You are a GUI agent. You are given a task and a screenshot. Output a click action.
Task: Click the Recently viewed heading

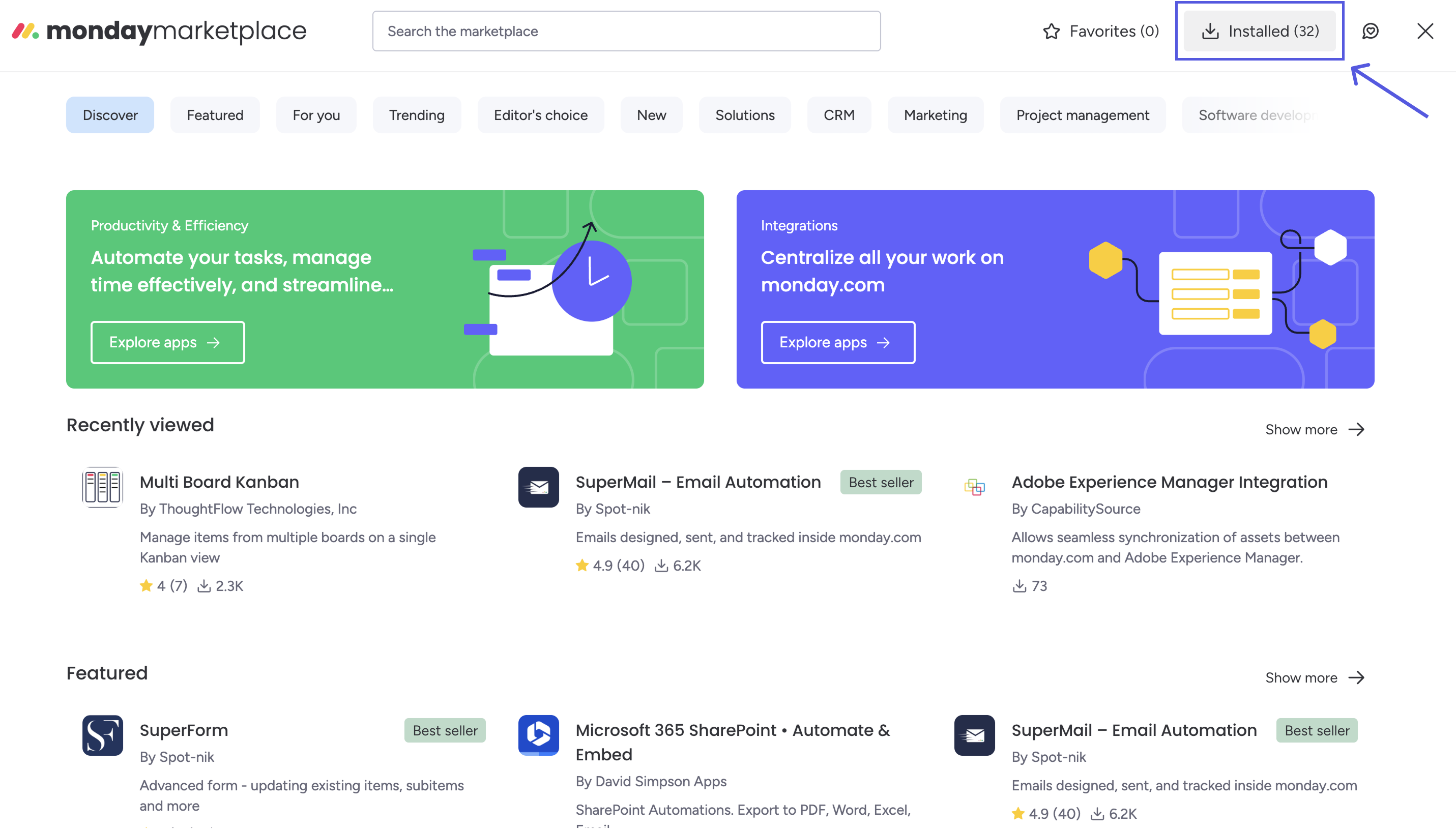coord(140,425)
